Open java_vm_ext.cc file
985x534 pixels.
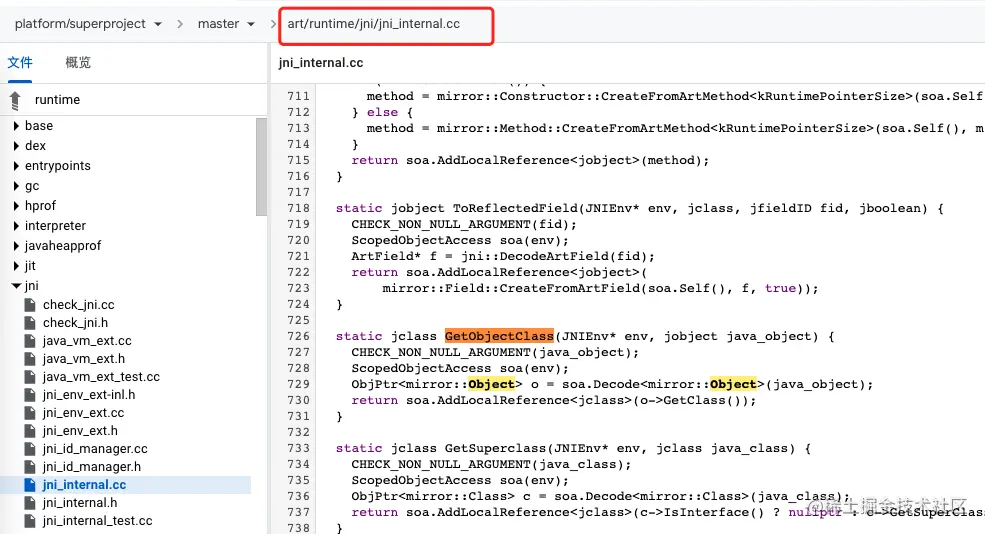87,341
